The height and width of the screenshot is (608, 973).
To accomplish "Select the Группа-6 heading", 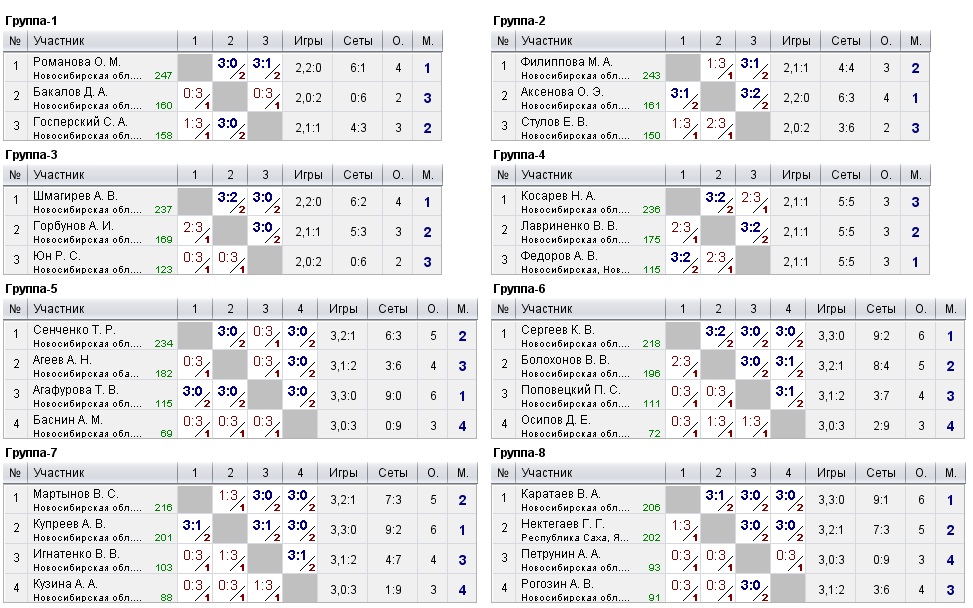I will pos(519,289).
